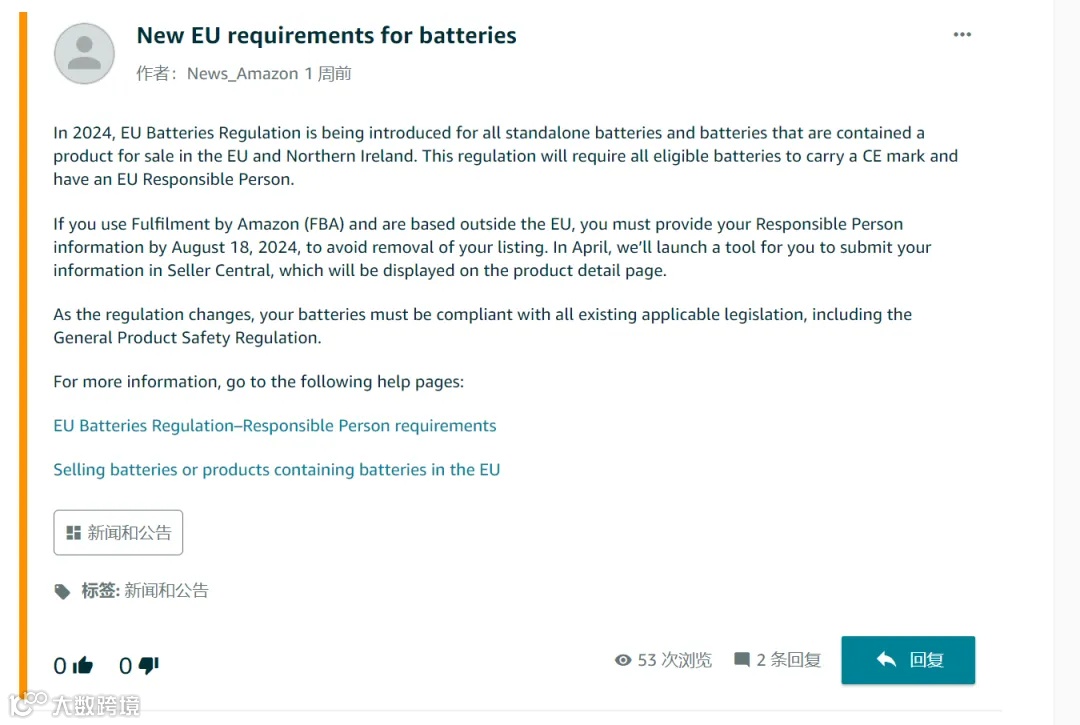1080x725 pixels.
Task: Click the 1 周前 timestamp
Action: pos(328,74)
